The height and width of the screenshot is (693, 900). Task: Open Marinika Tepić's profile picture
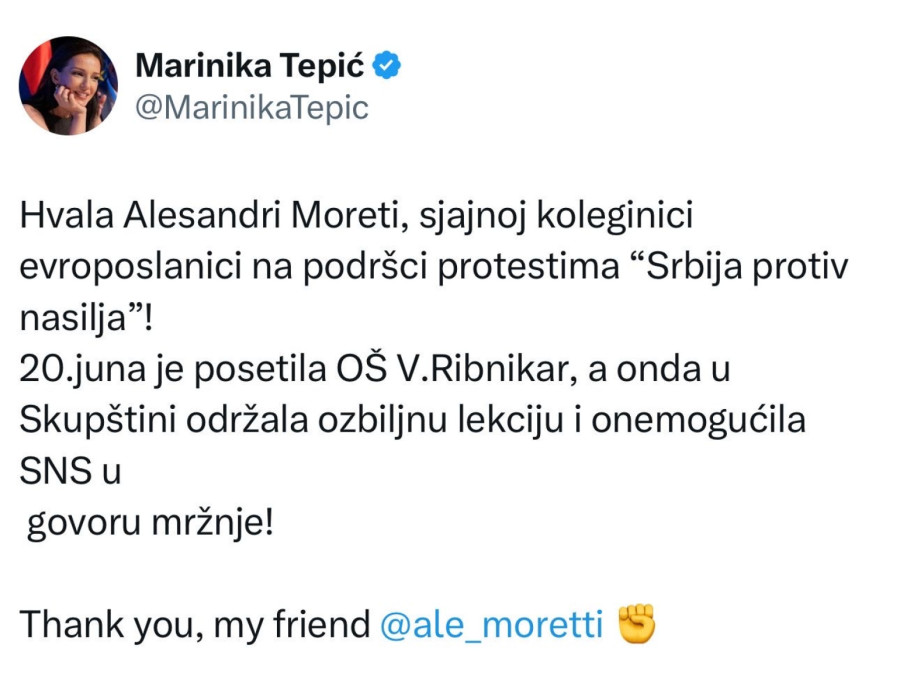68,86
